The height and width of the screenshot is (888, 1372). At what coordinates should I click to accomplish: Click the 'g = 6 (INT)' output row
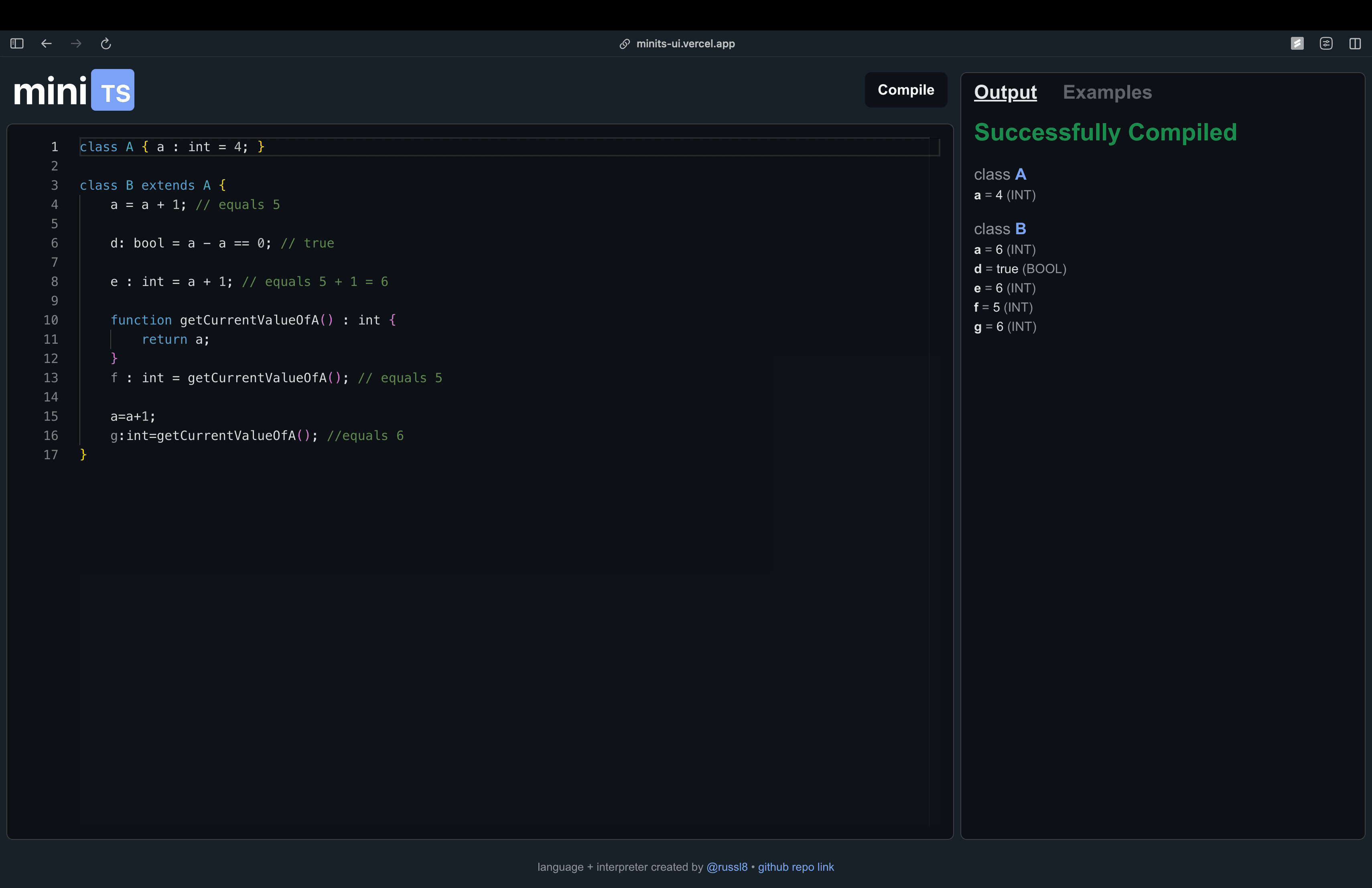tap(1005, 327)
